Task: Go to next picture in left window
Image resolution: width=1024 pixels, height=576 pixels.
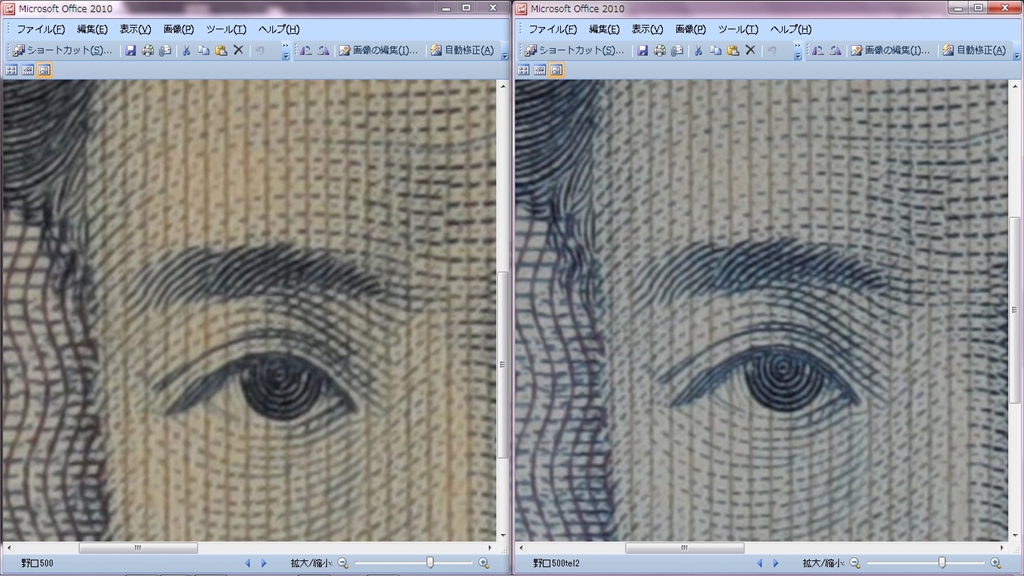Action: pyautogui.click(x=264, y=563)
